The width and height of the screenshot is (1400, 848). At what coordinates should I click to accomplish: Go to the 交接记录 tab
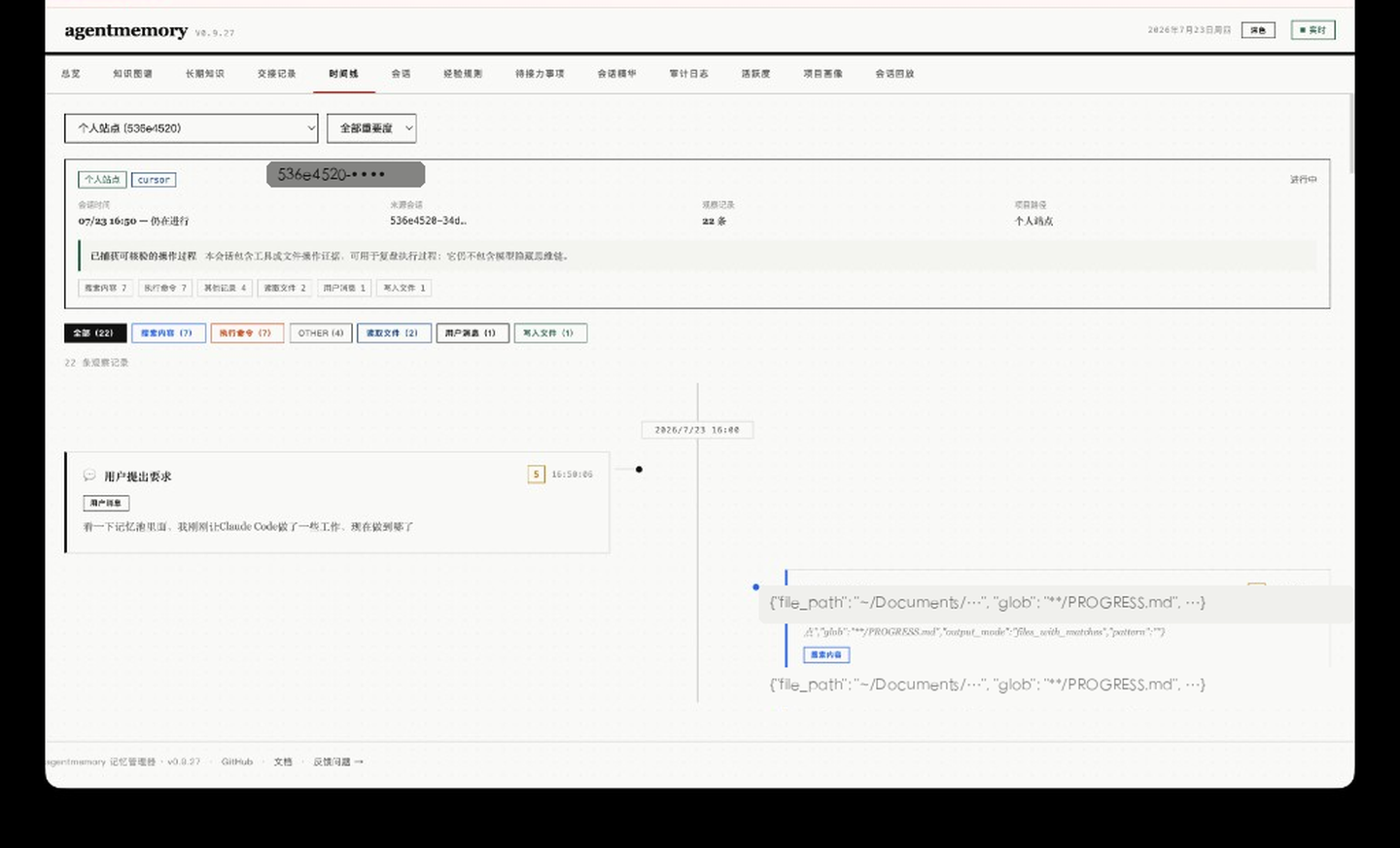click(x=276, y=74)
